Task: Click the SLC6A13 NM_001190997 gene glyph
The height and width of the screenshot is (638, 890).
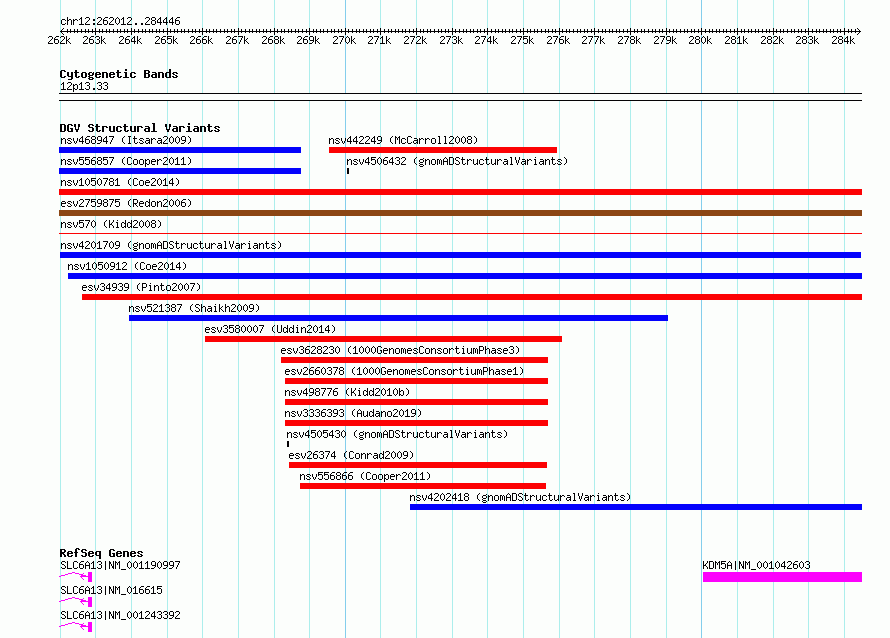Action: point(75,577)
